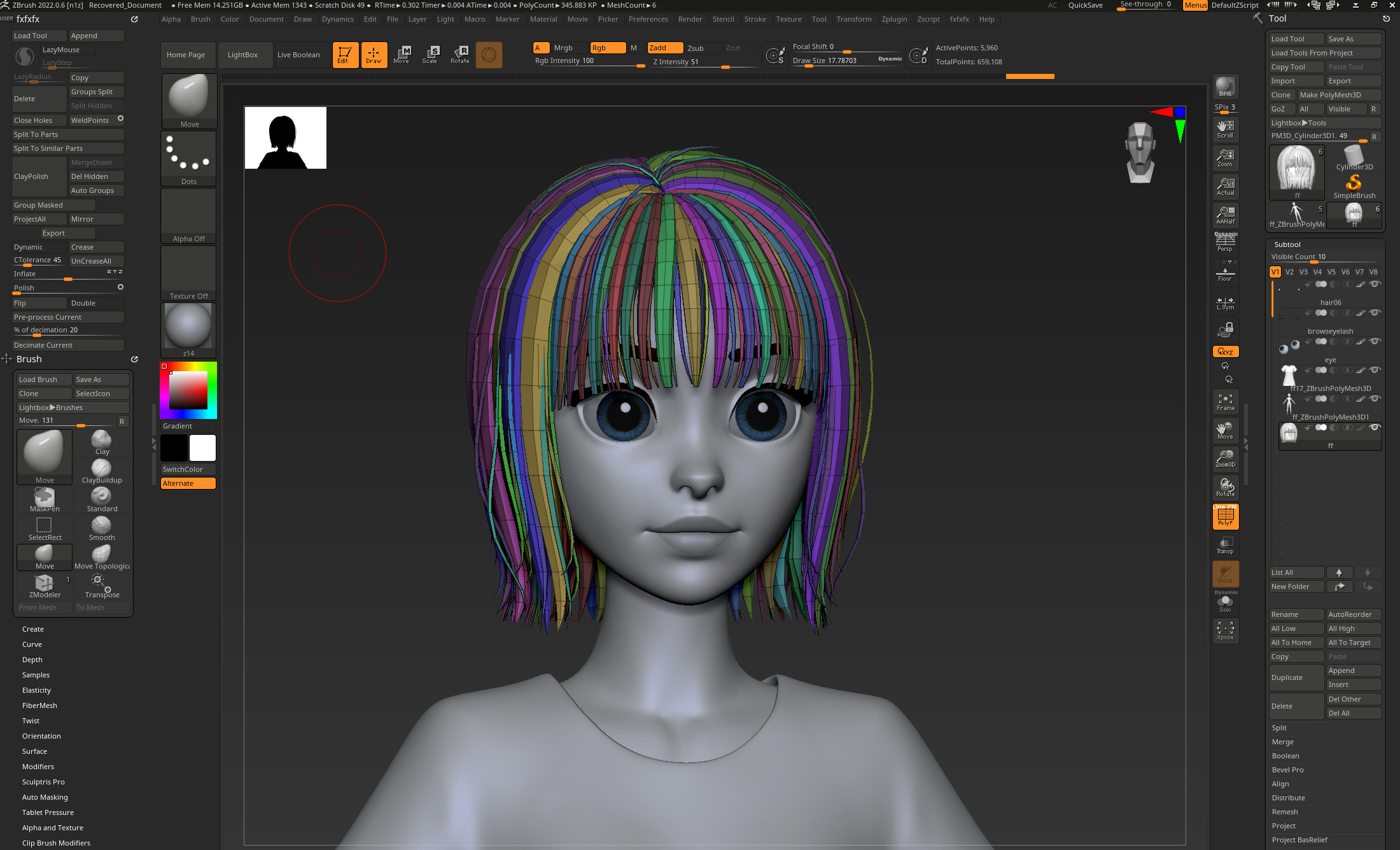Select the MaskPen brush
This screenshot has height=850, width=1400.
tap(45, 500)
